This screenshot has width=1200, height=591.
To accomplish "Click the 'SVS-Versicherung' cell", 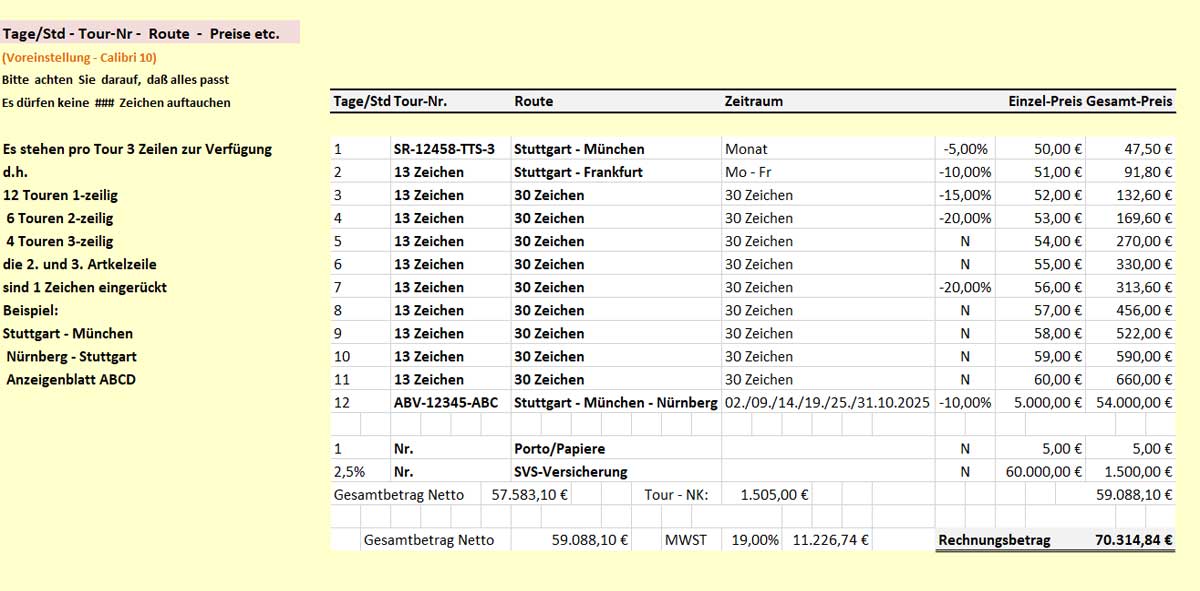I will [570, 472].
